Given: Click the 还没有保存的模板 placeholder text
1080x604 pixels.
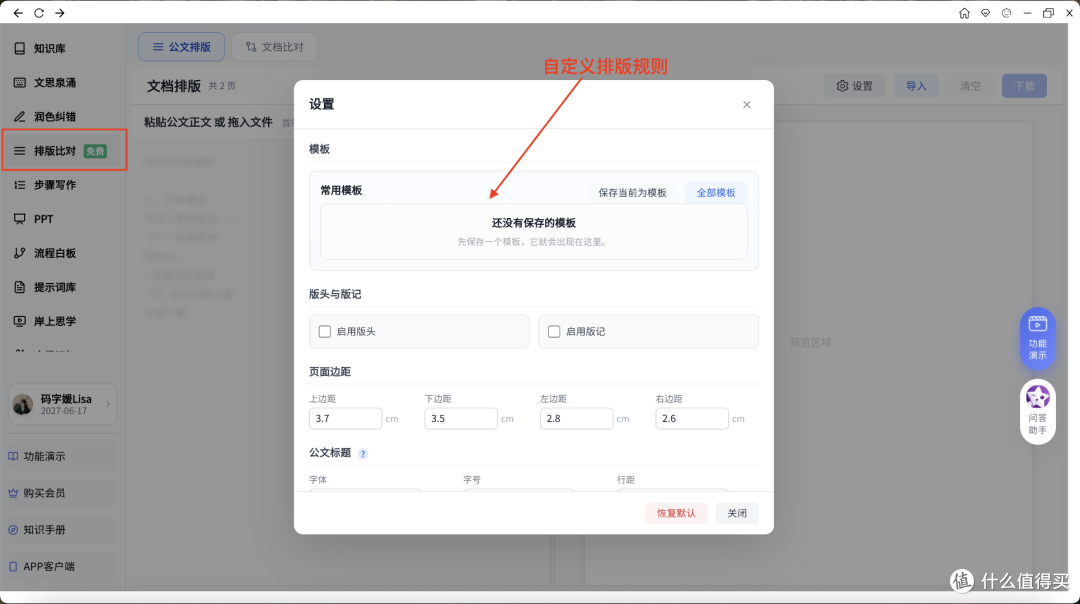Looking at the screenshot, I should (534, 223).
